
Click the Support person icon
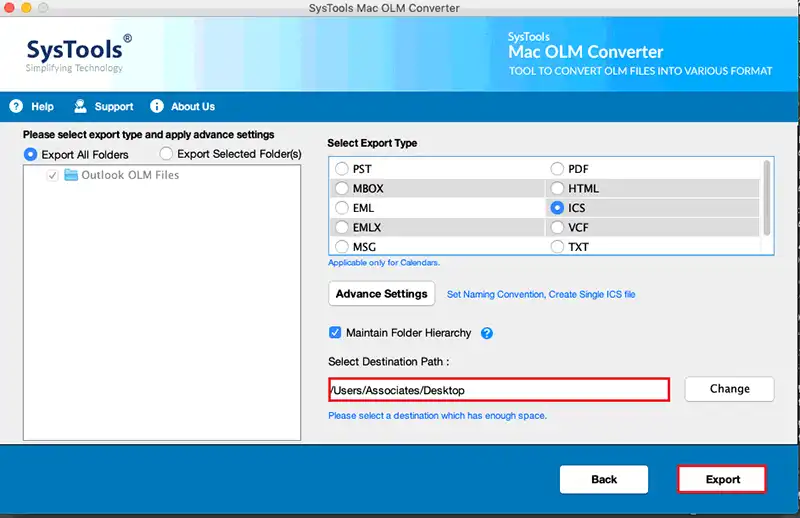pyautogui.click(x=80, y=106)
